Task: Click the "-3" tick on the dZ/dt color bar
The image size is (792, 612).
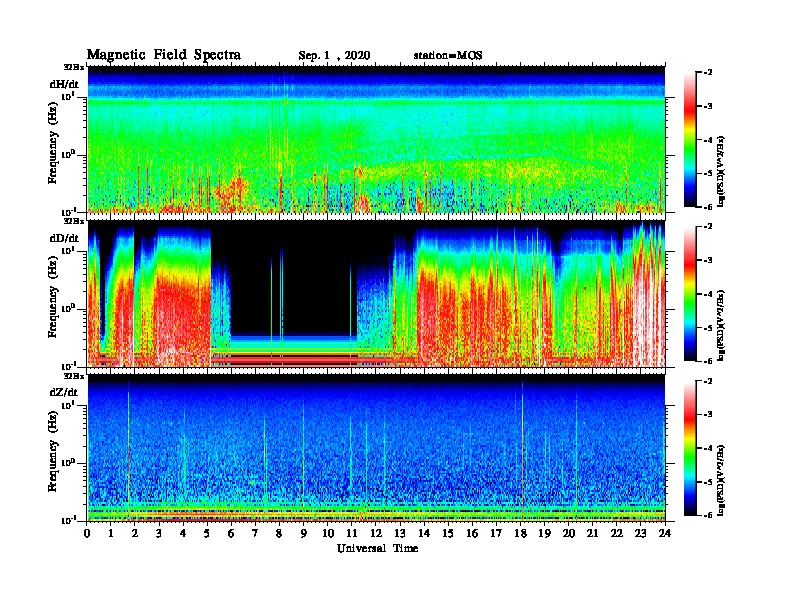Action: click(708, 415)
